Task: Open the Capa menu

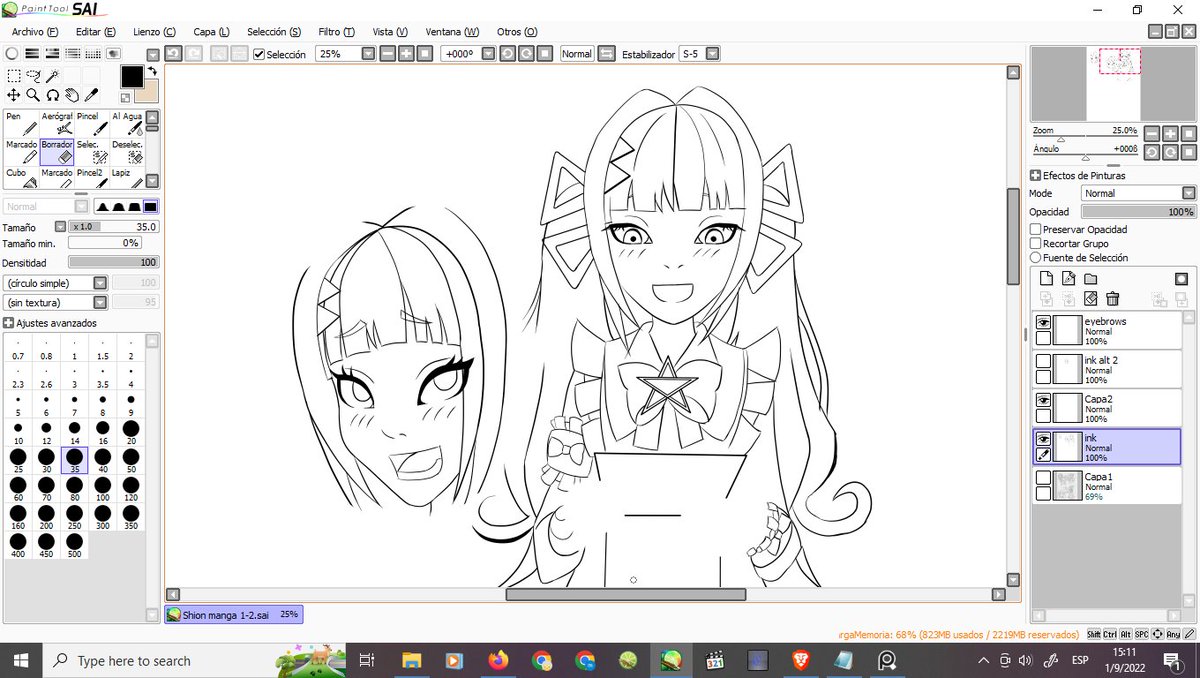Action: point(211,32)
